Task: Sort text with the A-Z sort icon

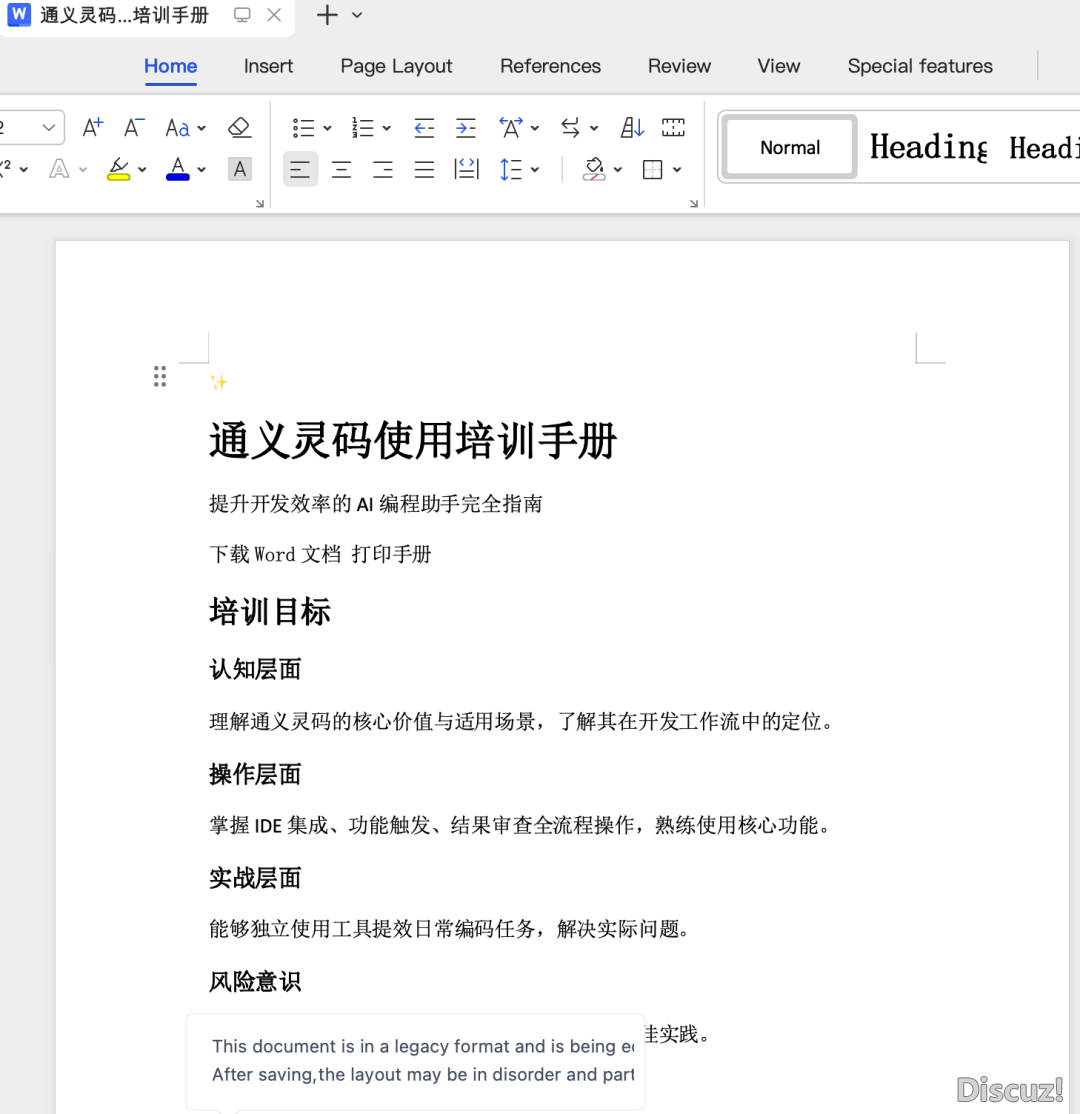Action: point(632,128)
